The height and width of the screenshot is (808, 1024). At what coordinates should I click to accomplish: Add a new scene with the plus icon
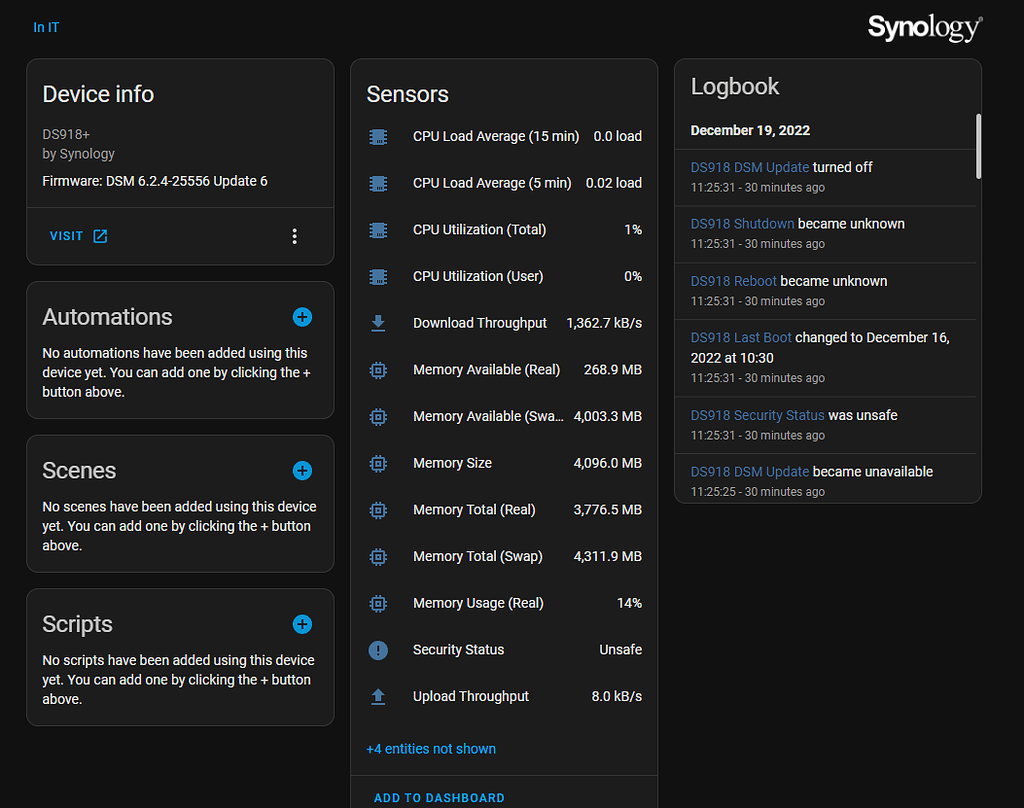[x=302, y=470]
